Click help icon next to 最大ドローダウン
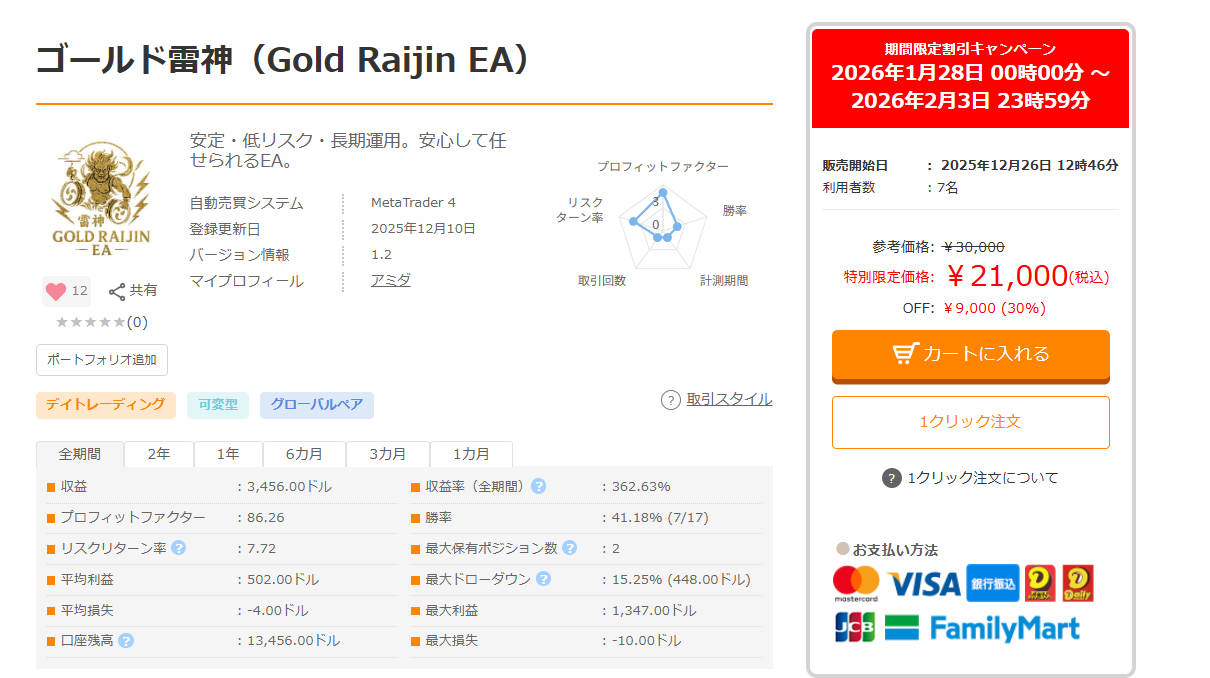1210x678 pixels. [543, 579]
